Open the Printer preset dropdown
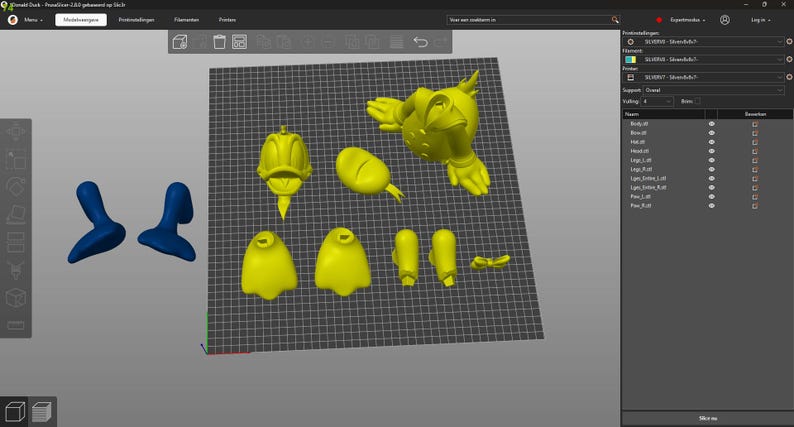 pyautogui.click(x=703, y=77)
